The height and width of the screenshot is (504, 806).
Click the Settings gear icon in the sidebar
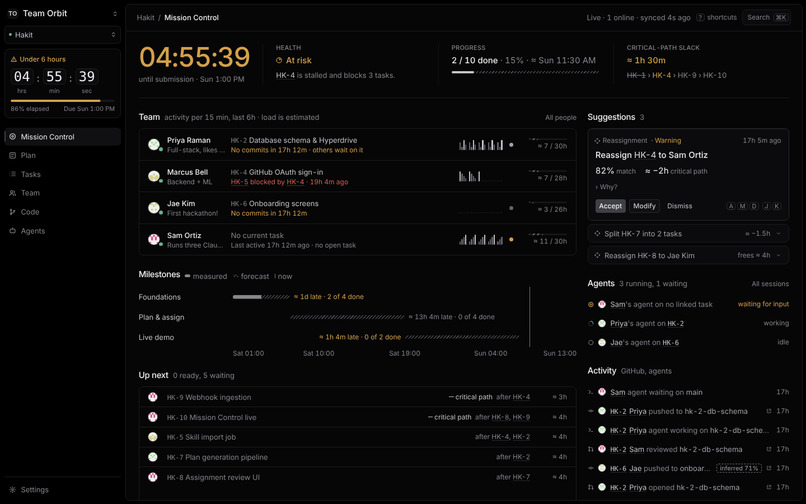tap(12, 490)
